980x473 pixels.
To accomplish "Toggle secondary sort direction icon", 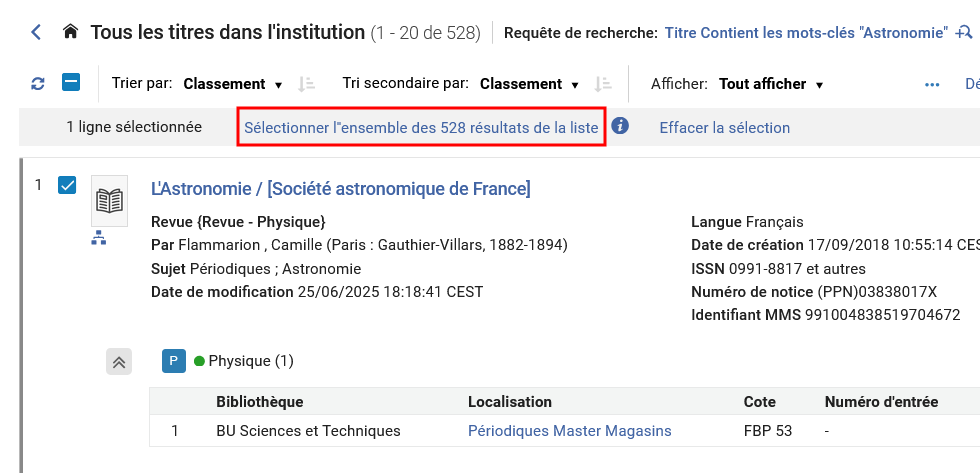I will pos(603,84).
